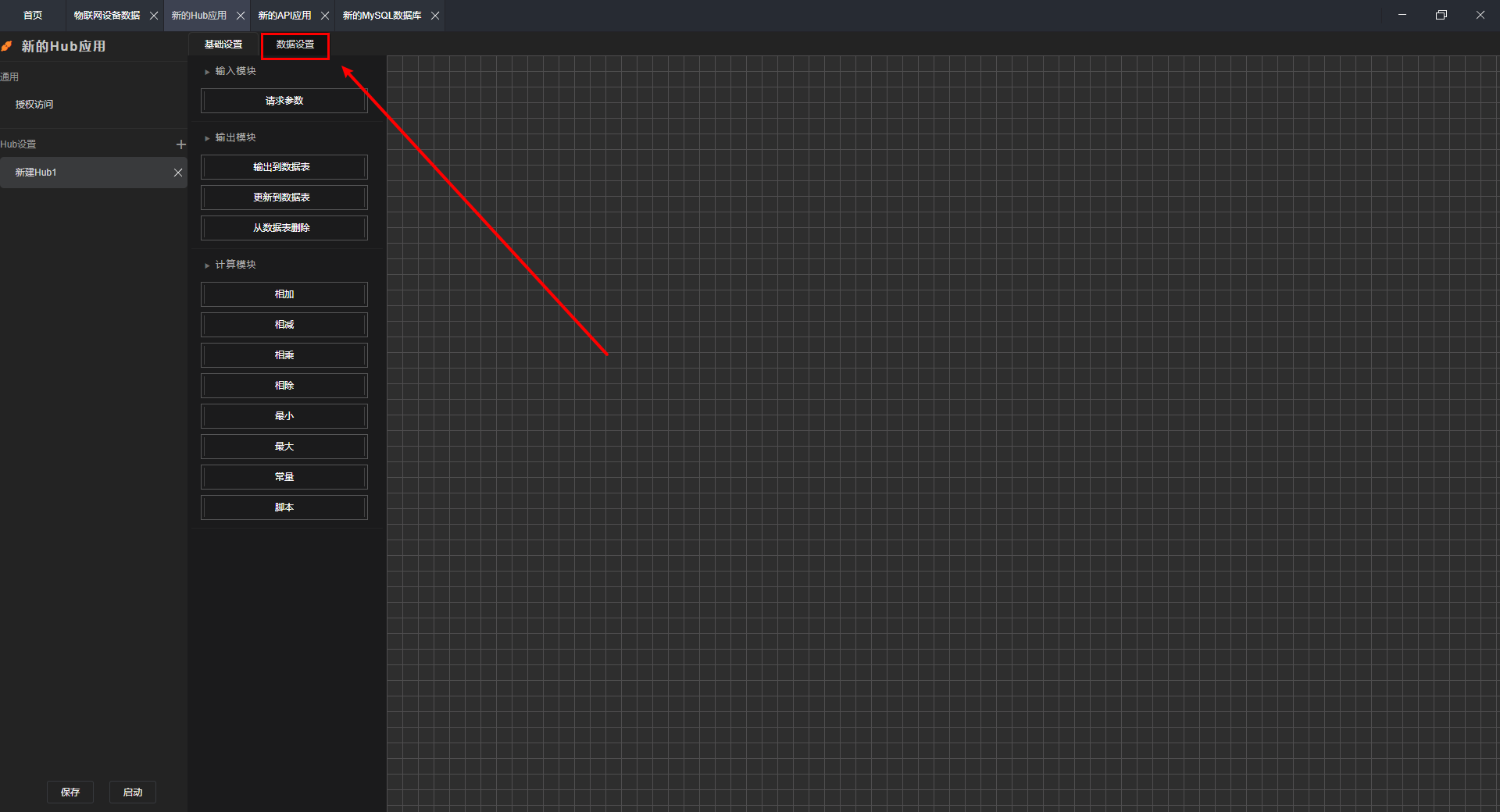
Task: Add the 常量 constant module
Action: 284,477
